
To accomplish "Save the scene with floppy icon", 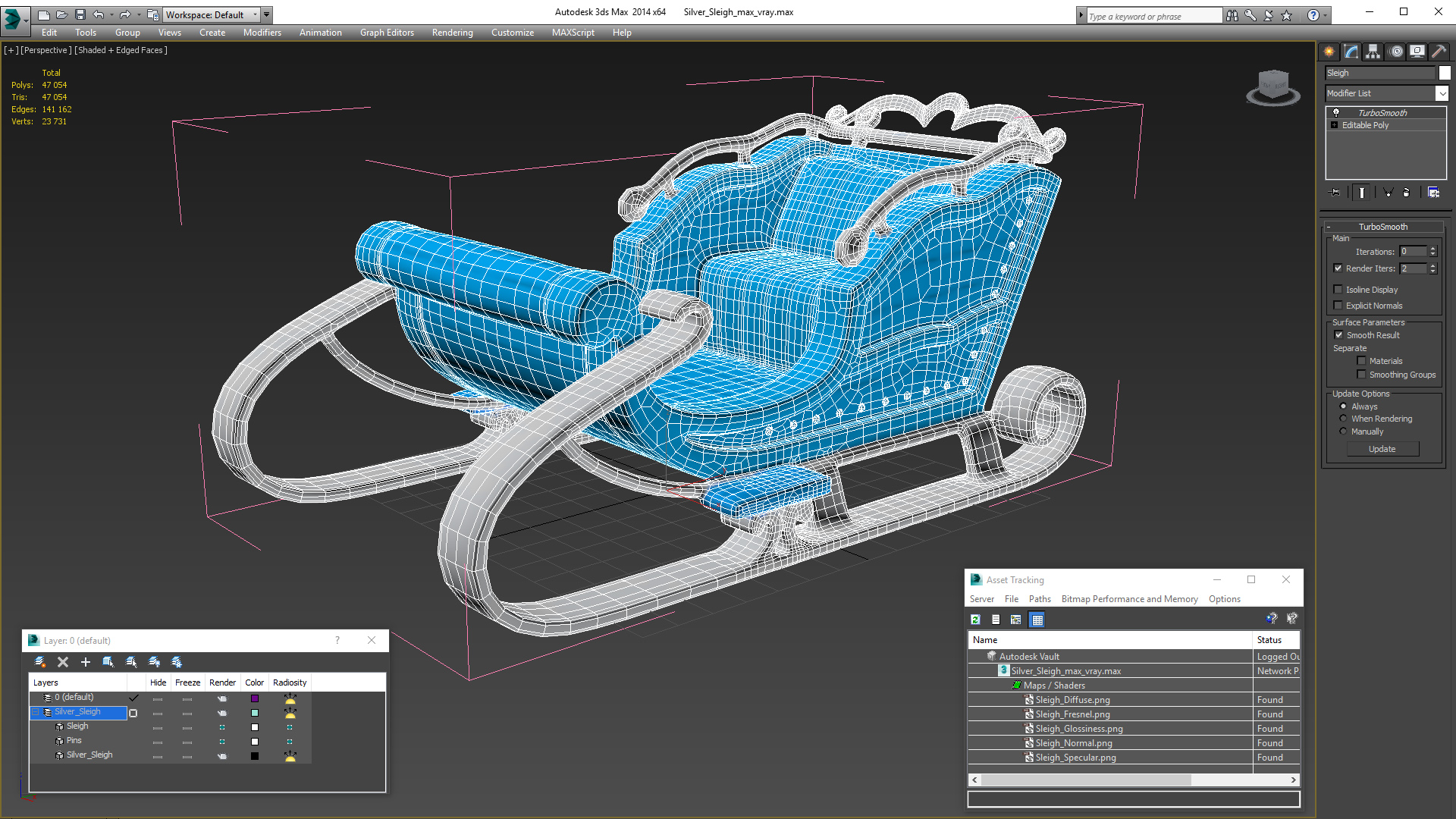I will click(x=80, y=14).
